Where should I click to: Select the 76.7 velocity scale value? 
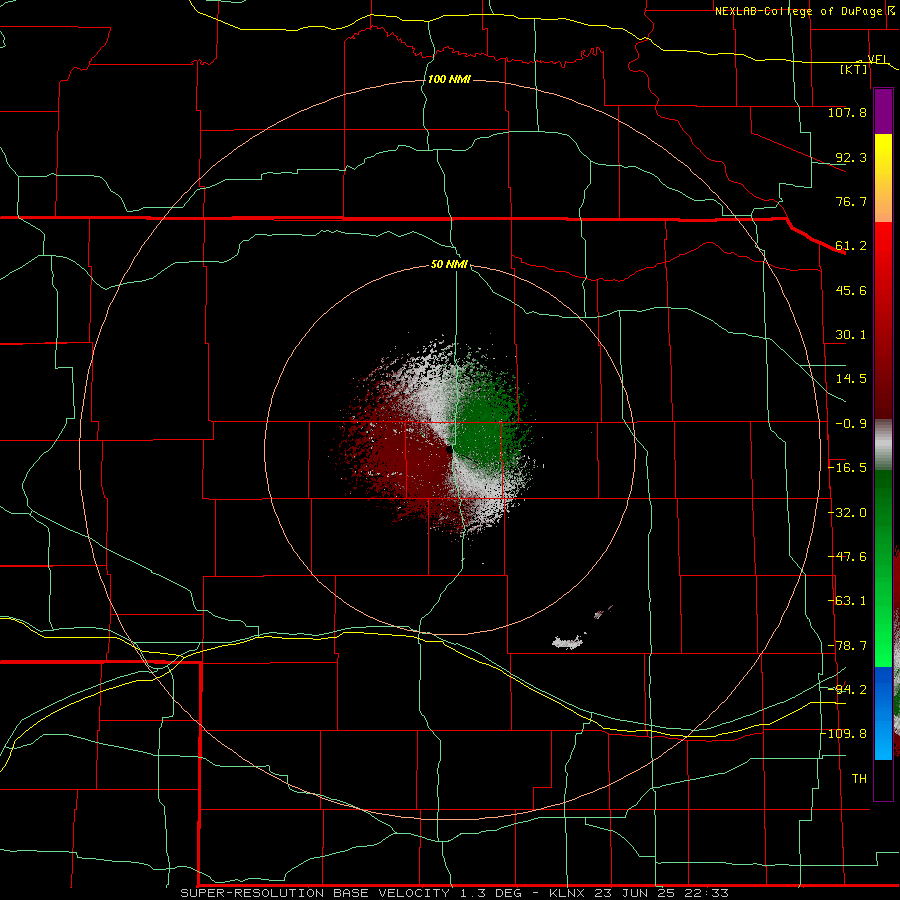[x=851, y=201]
